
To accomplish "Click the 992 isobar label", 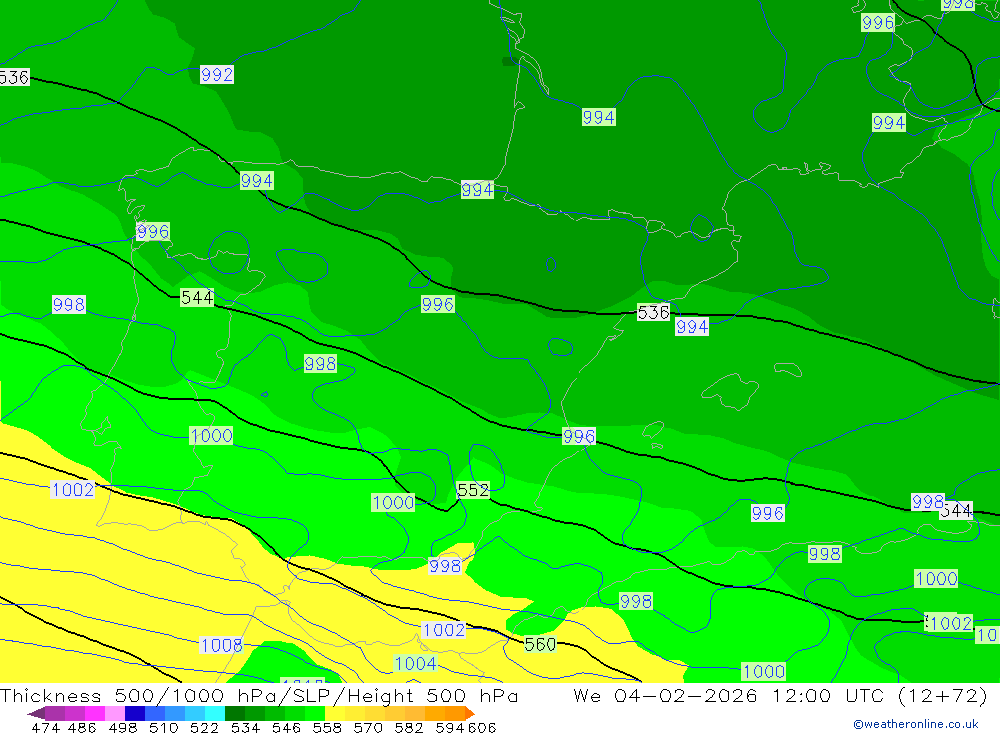I will [x=217, y=75].
